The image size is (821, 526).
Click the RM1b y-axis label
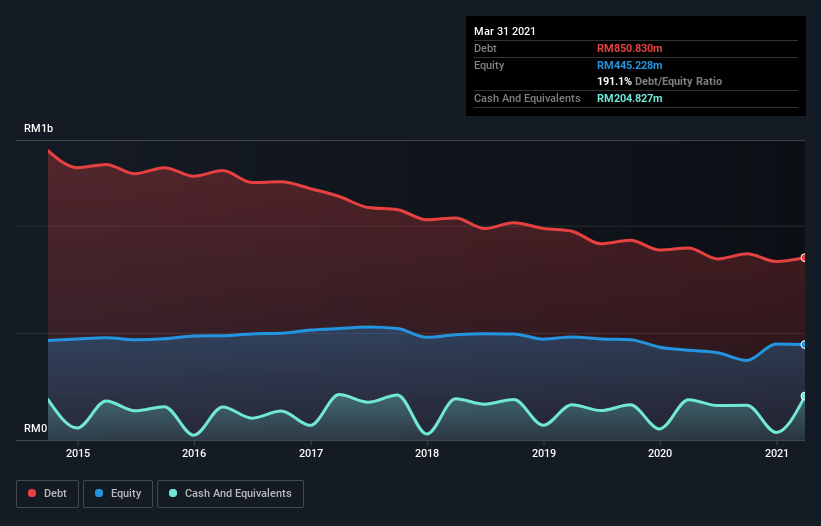38,129
